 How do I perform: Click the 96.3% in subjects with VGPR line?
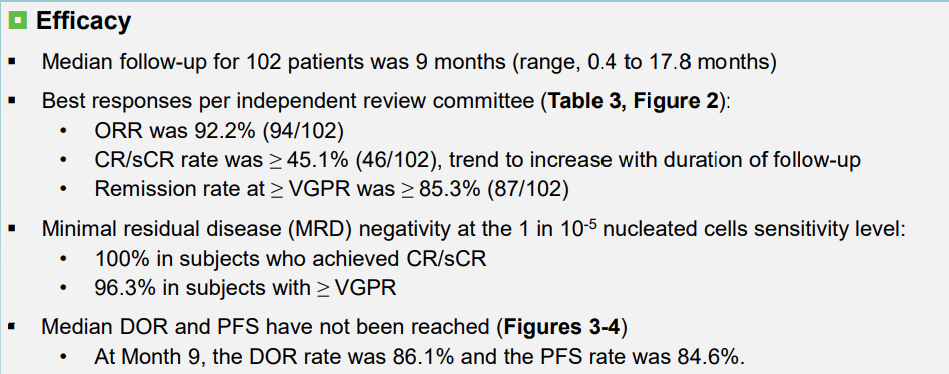click(x=245, y=289)
